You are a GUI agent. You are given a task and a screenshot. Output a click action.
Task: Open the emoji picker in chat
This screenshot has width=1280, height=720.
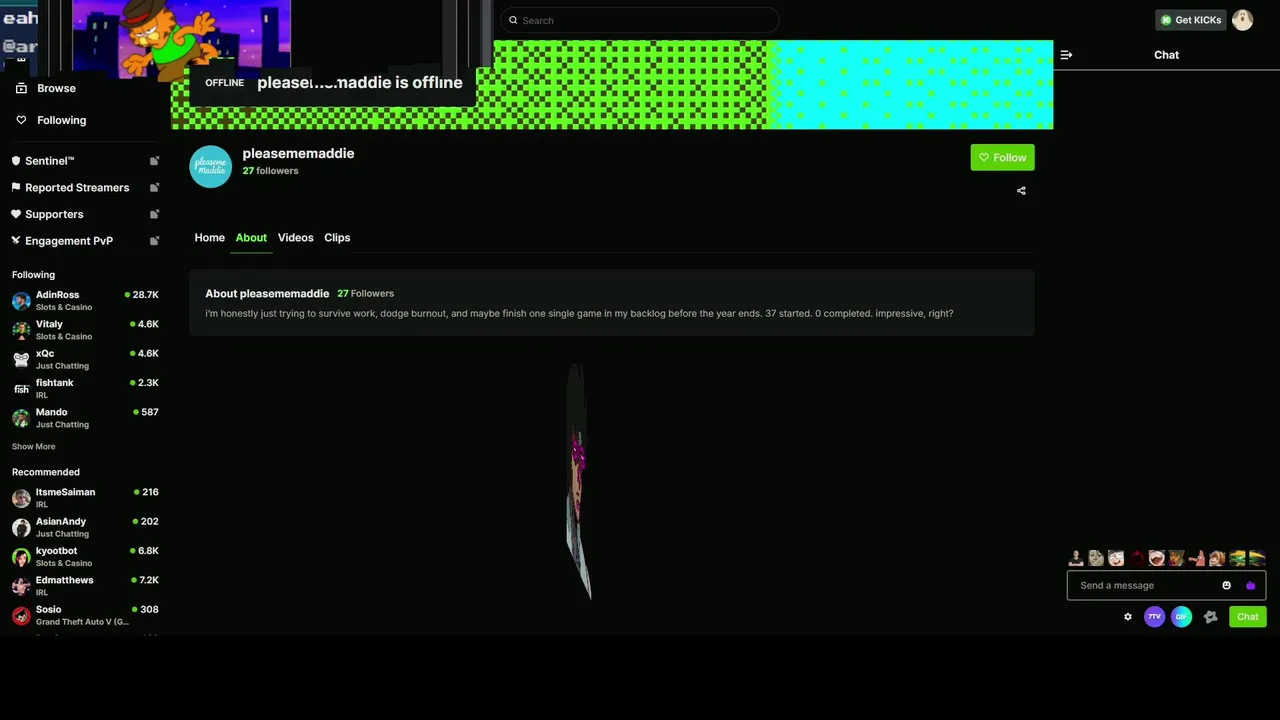coord(1227,586)
